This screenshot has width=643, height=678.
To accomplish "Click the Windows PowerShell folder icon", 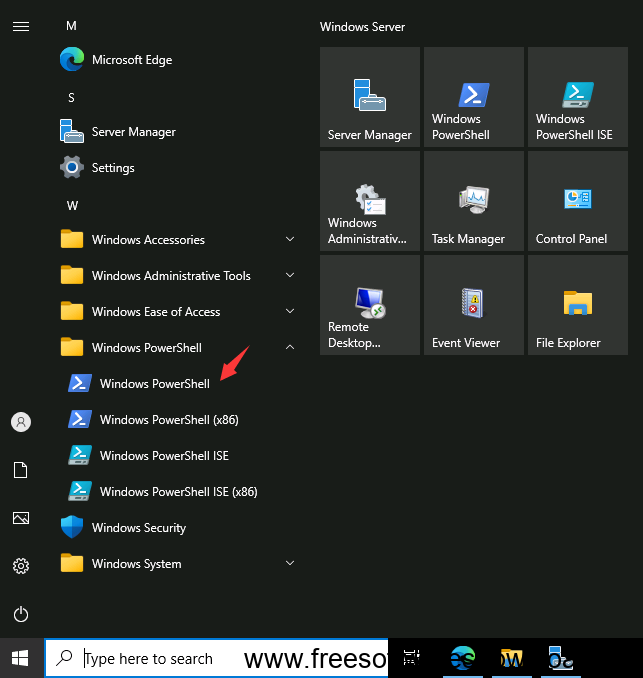I will 72,347.
